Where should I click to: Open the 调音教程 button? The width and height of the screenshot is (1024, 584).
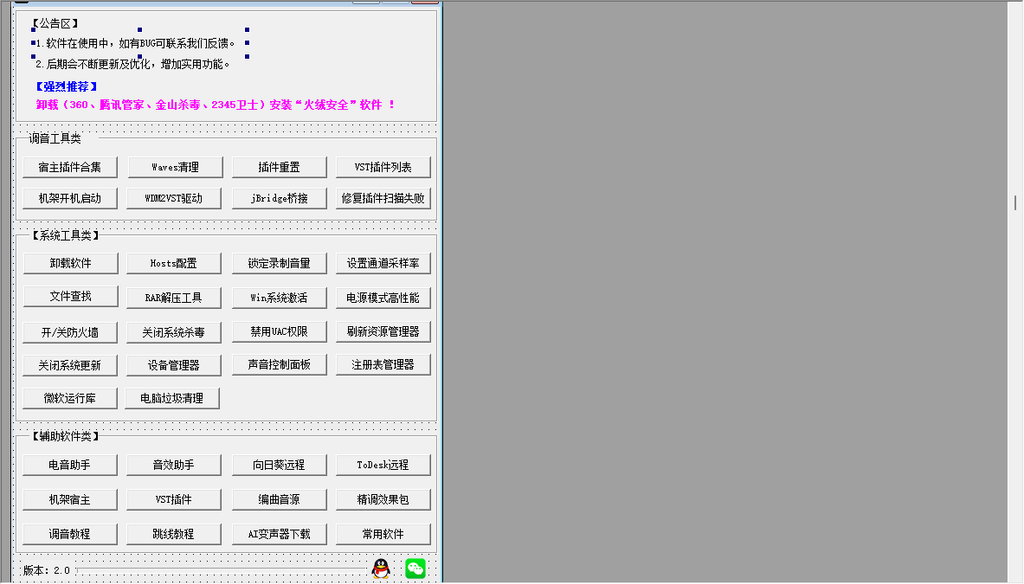pyautogui.click(x=70, y=534)
